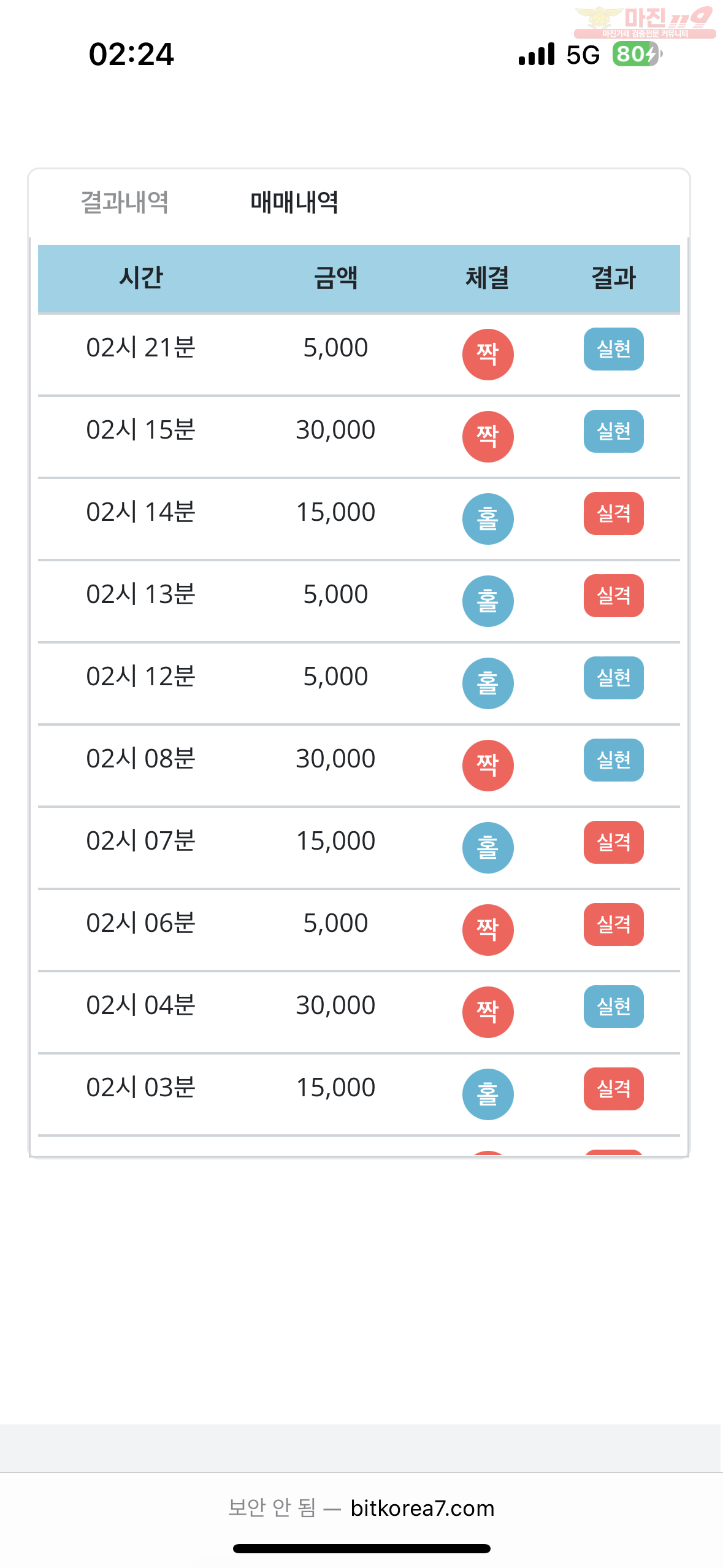Tap the 실현 result label for 02시 21분
Screen dimensions: 723x1568
click(x=613, y=349)
